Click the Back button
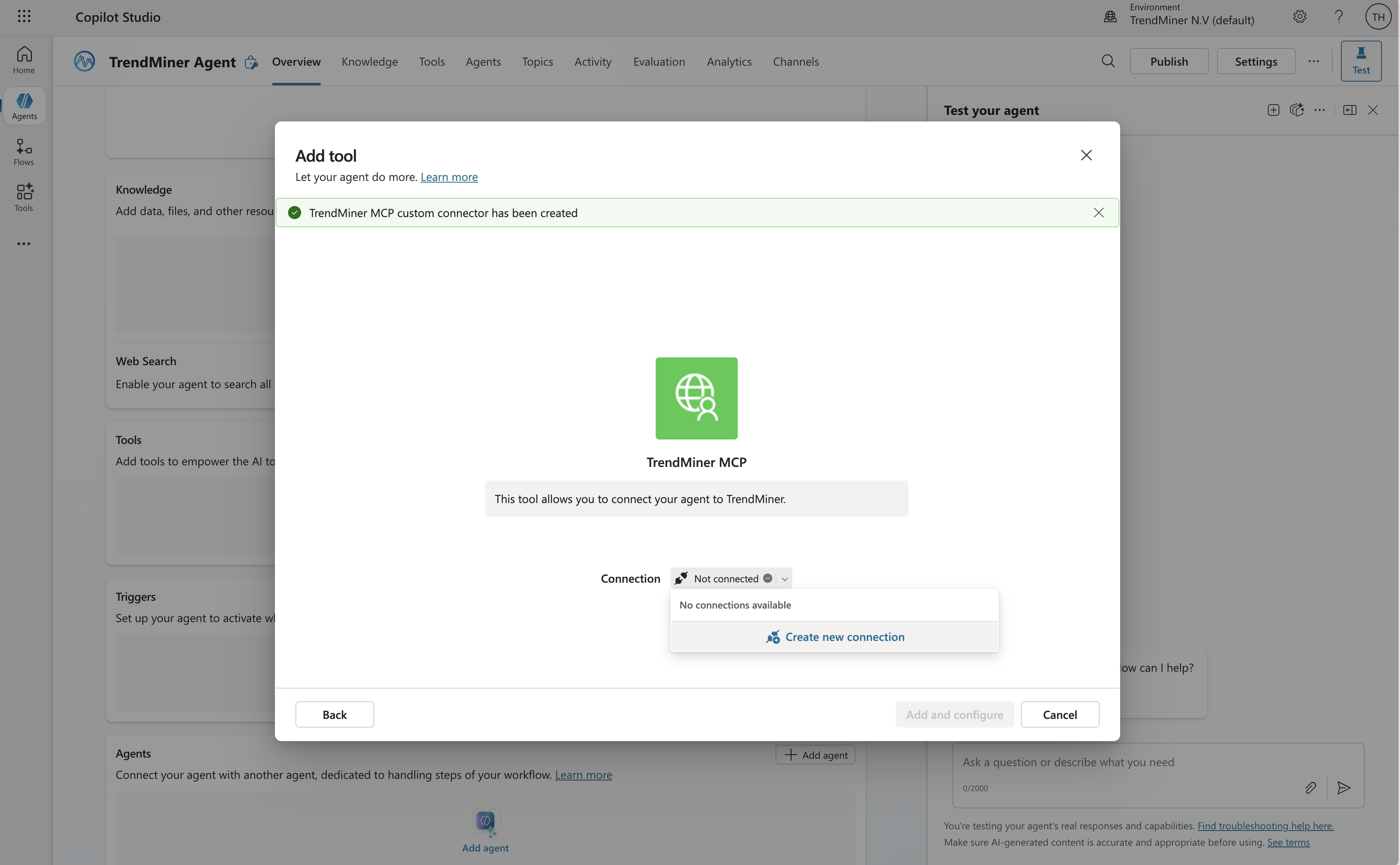 pyautogui.click(x=334, y=714)
